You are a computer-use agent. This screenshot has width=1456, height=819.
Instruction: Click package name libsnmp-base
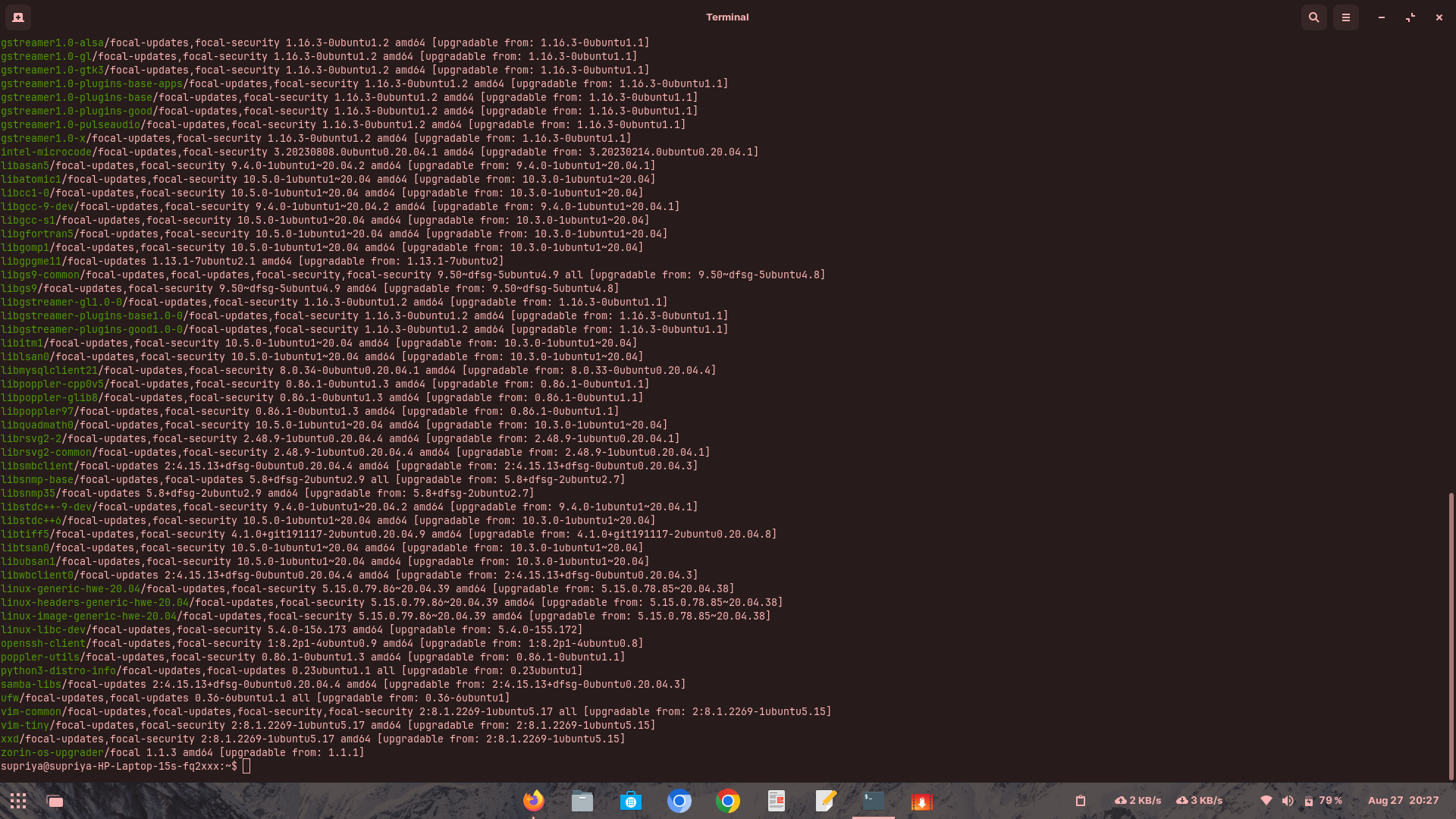(37, 480)
